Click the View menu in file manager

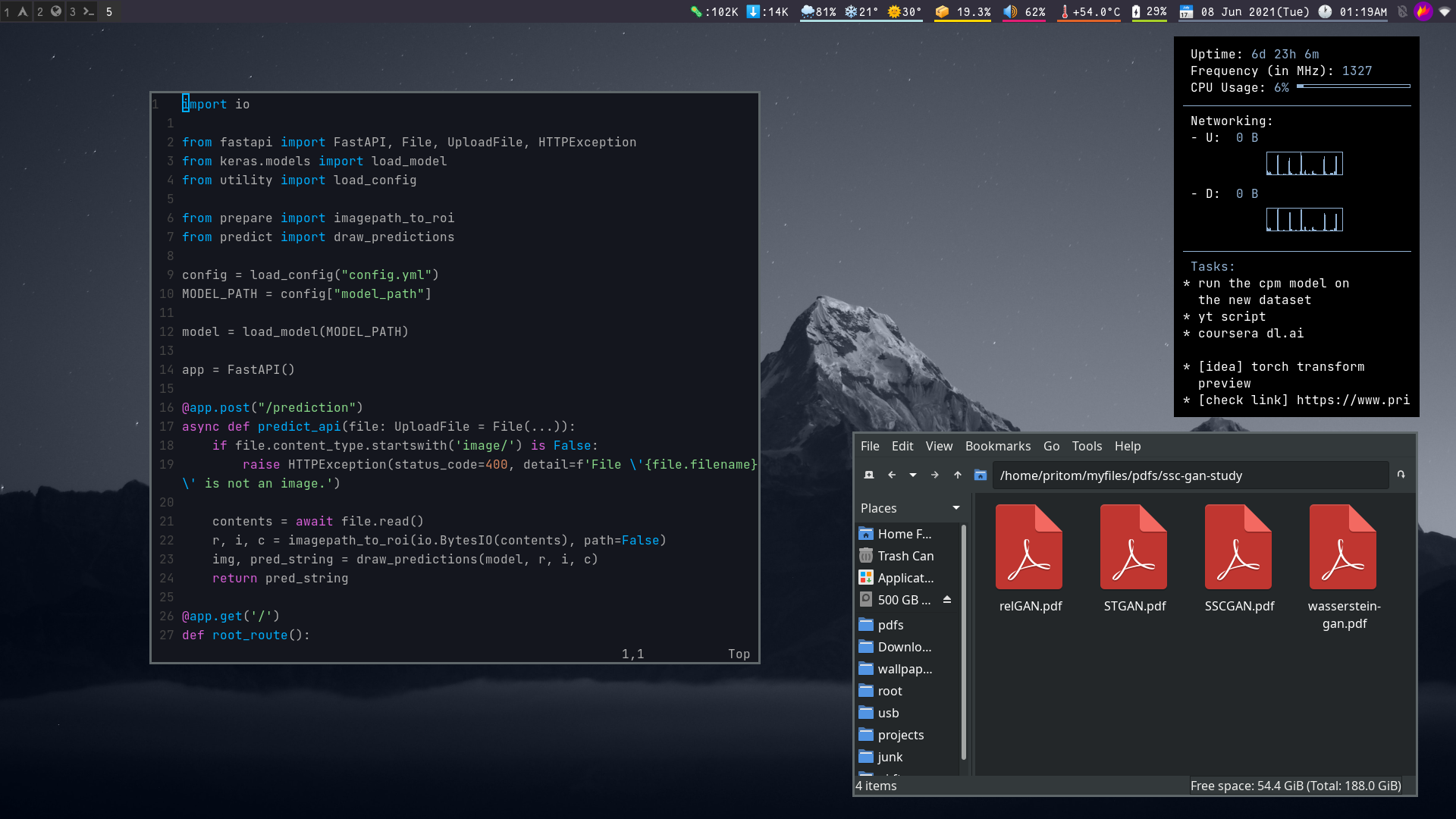[x=937, y=446]
